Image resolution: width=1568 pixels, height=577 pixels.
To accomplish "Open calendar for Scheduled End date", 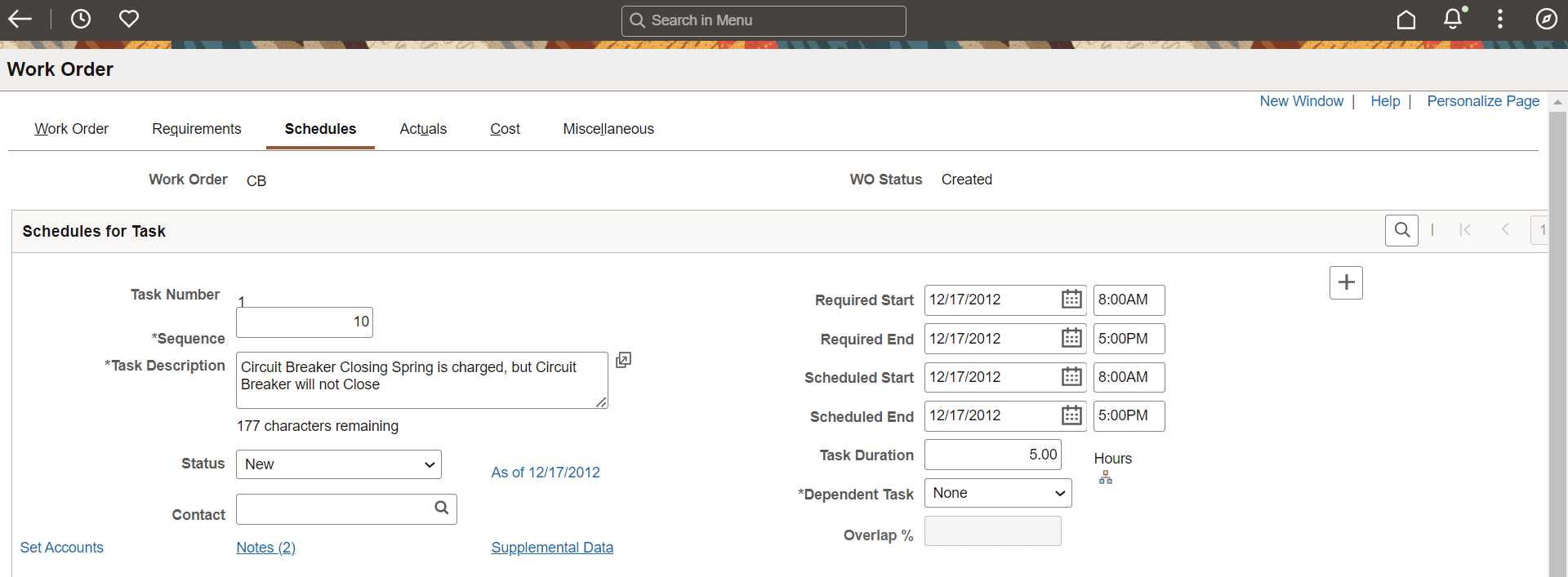I will click(1071, 415).
